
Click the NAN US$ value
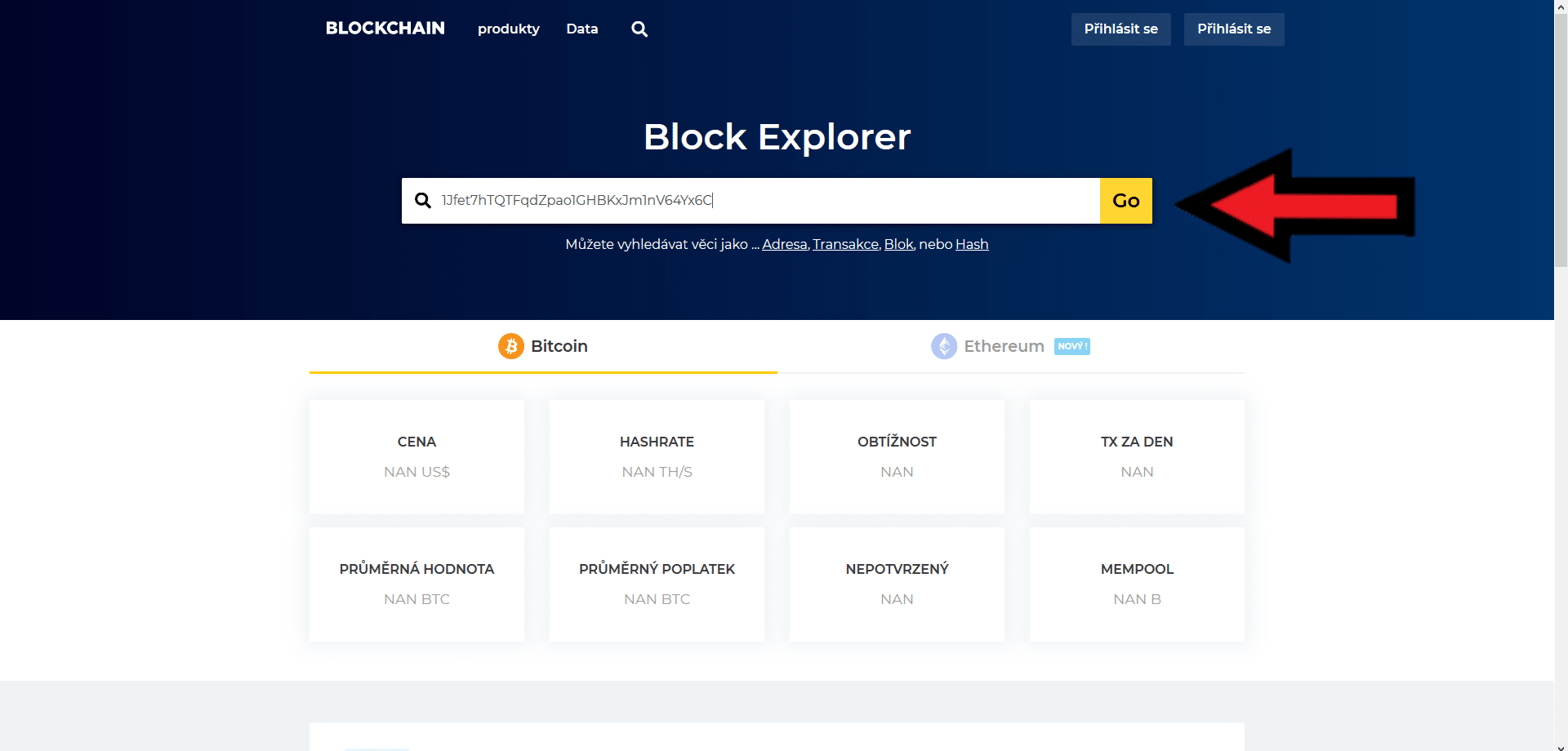pos(416,472)
